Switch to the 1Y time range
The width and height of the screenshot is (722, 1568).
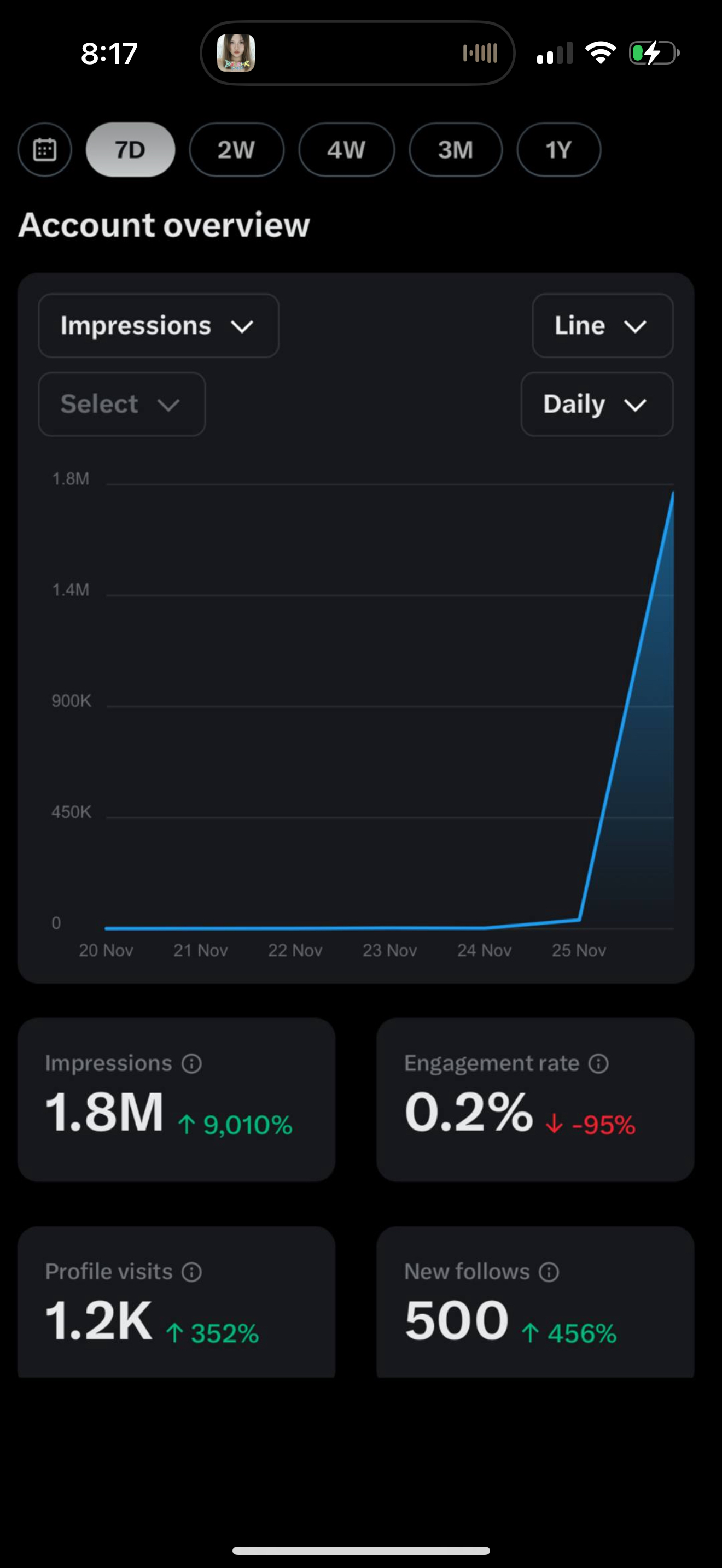[558, 150]
